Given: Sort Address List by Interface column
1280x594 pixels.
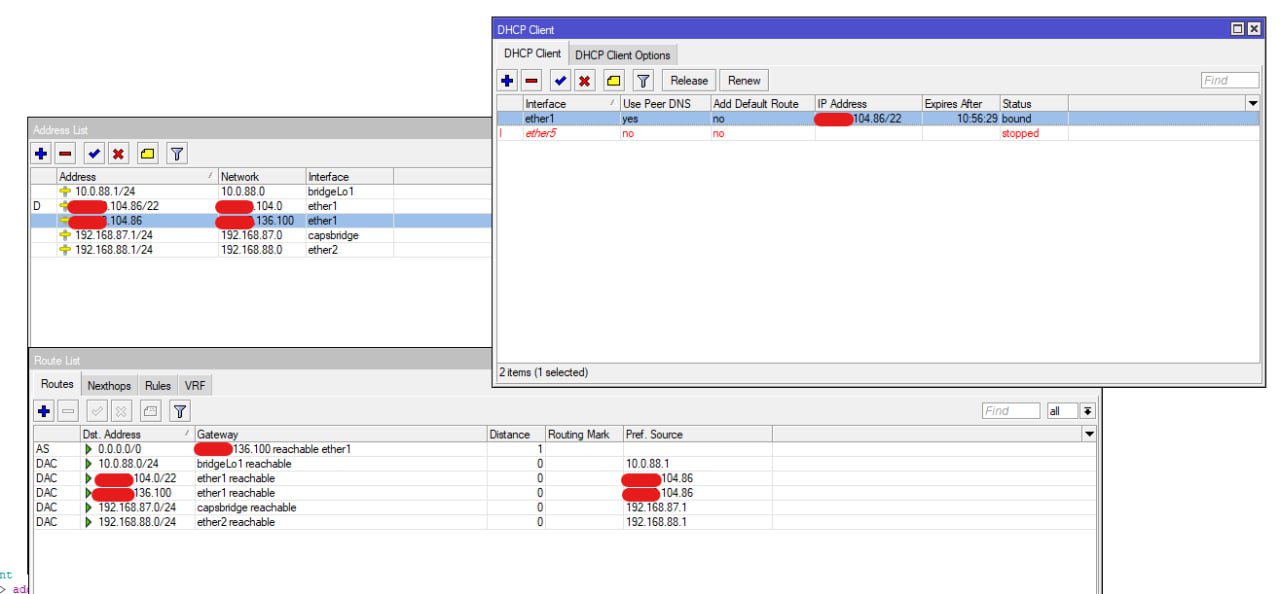Looking at the screenshot, I should (349, 177).
